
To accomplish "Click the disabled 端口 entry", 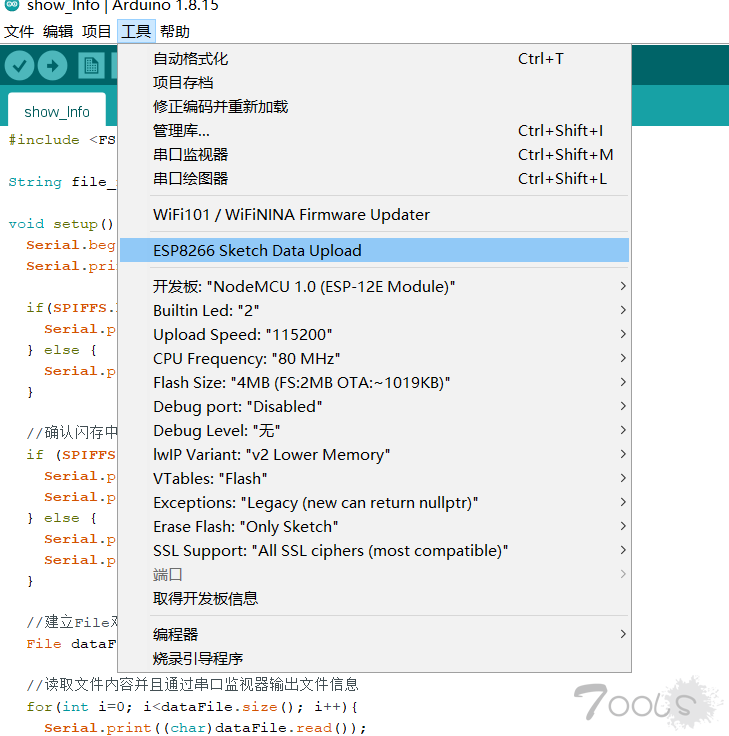I will click(374, 574).
